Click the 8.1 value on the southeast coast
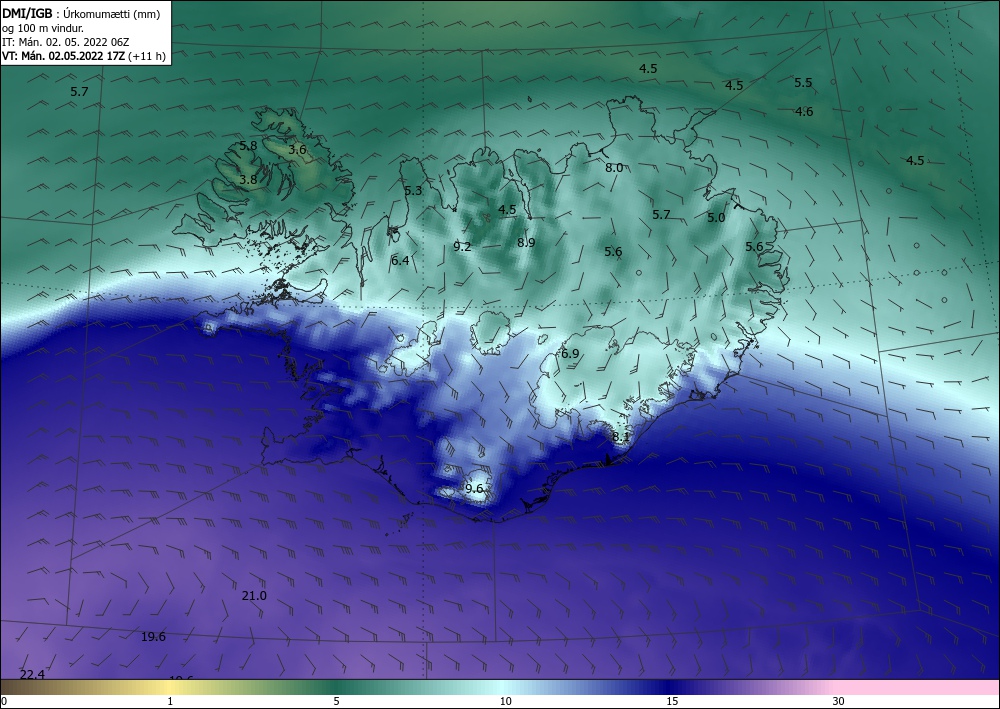Image resolution: width=1000 pixels, height=709 pixels. (621, 437)
